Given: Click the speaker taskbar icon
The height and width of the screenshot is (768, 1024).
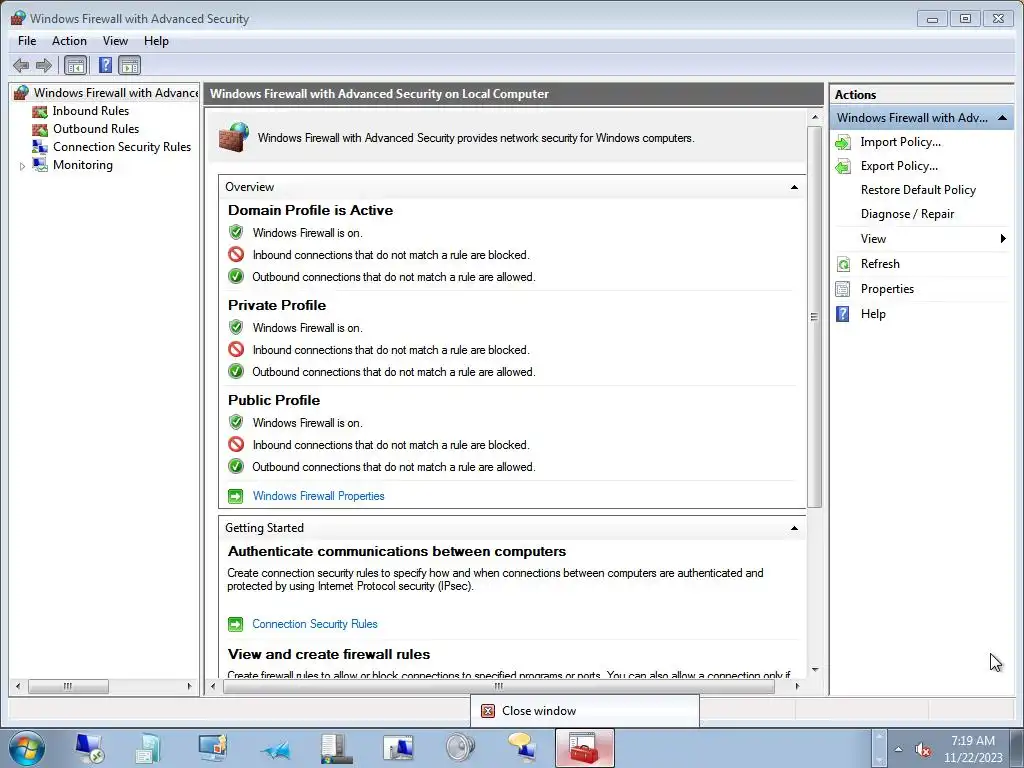Looking at the screenshot, I should pos(460,748).
